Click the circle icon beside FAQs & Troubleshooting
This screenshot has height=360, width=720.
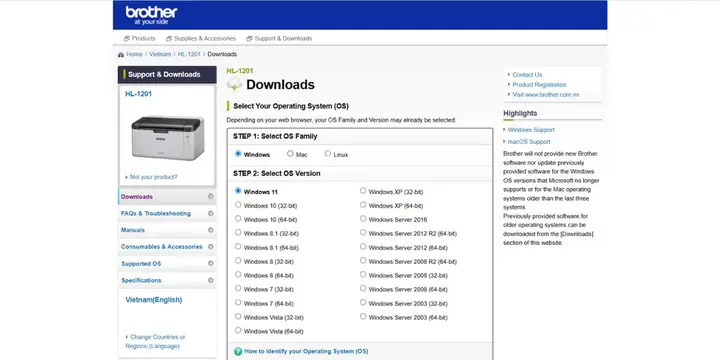[210, 214]
